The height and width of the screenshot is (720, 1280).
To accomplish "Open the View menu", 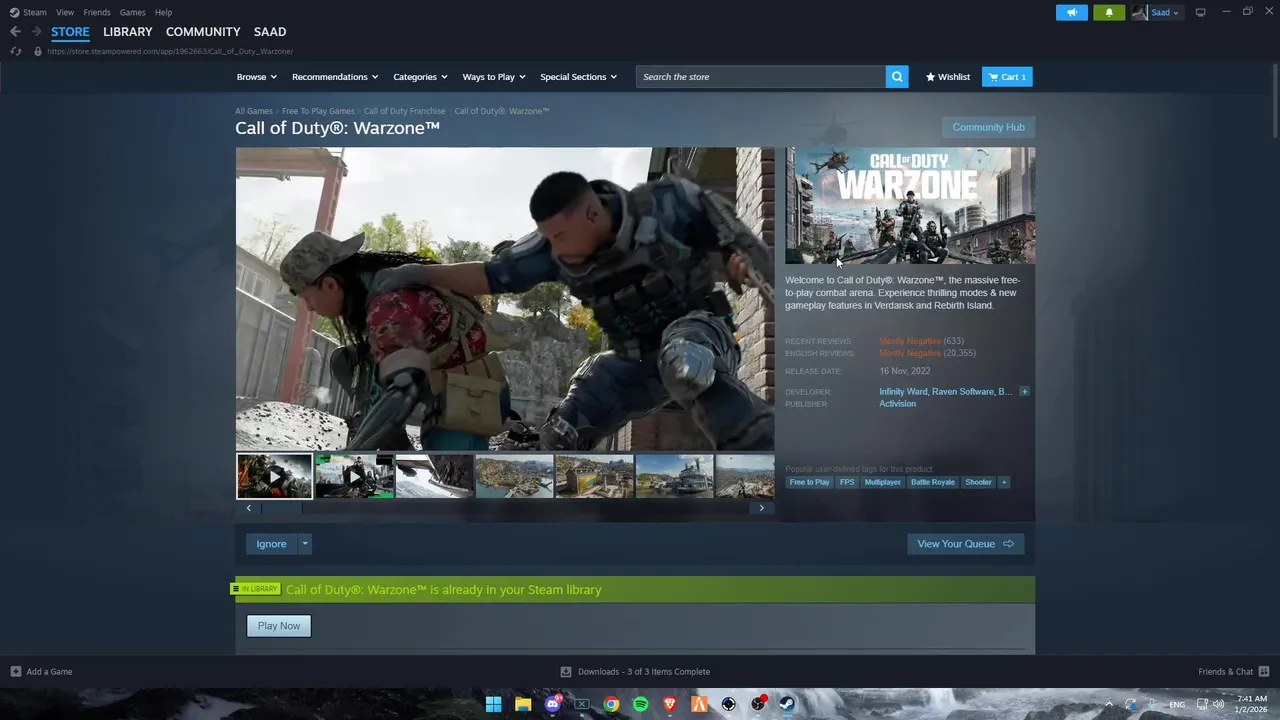I will (65, 12).
